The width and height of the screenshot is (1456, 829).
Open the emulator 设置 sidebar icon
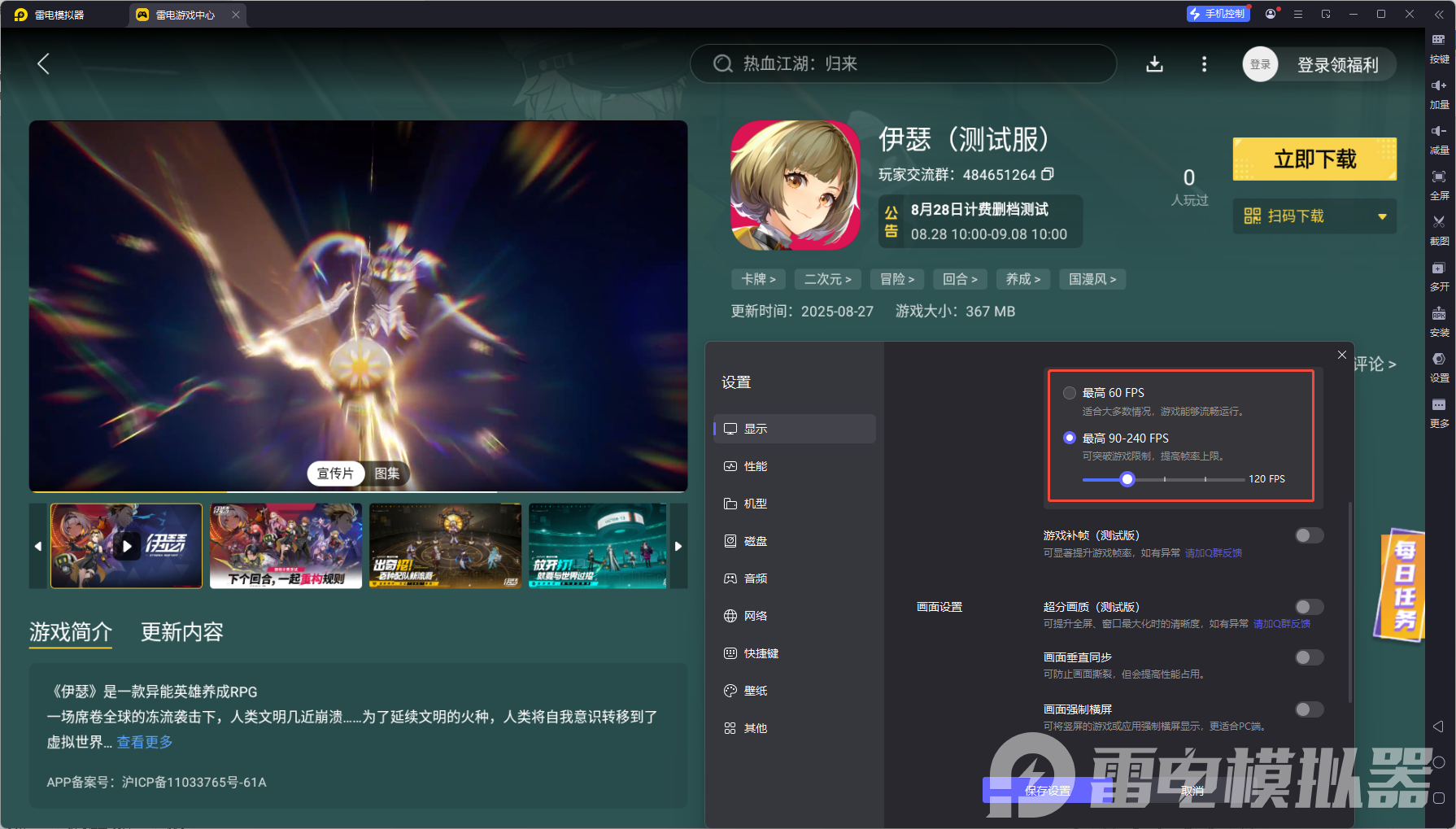pos(1439,367)
